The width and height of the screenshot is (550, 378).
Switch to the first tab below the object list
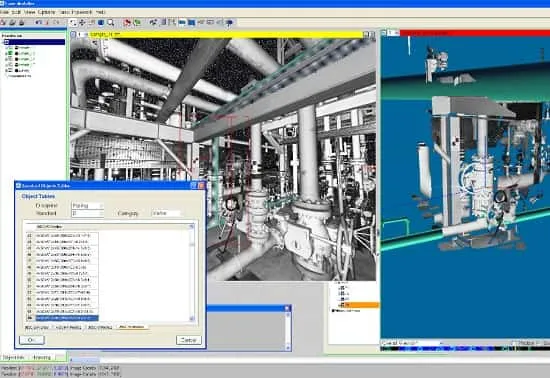37,328
